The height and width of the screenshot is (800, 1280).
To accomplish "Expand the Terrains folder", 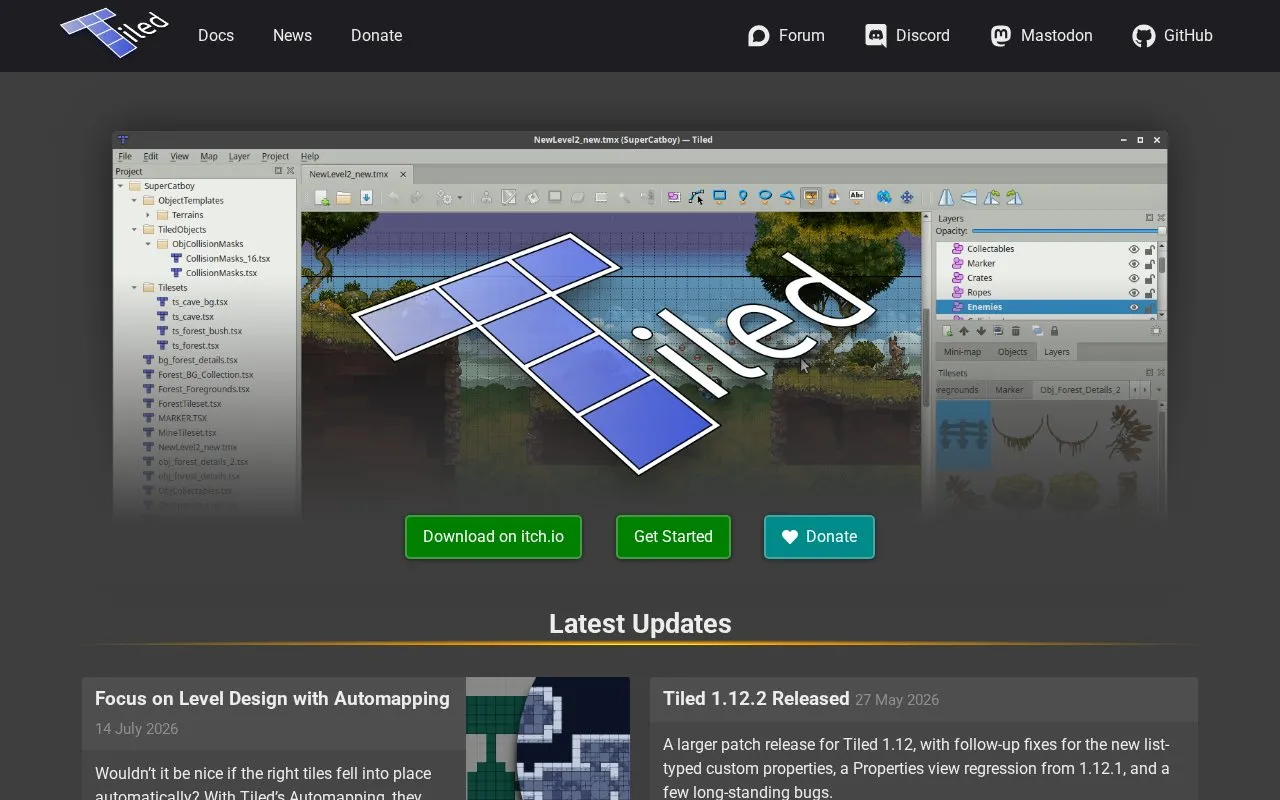I will tap(148, 215).
